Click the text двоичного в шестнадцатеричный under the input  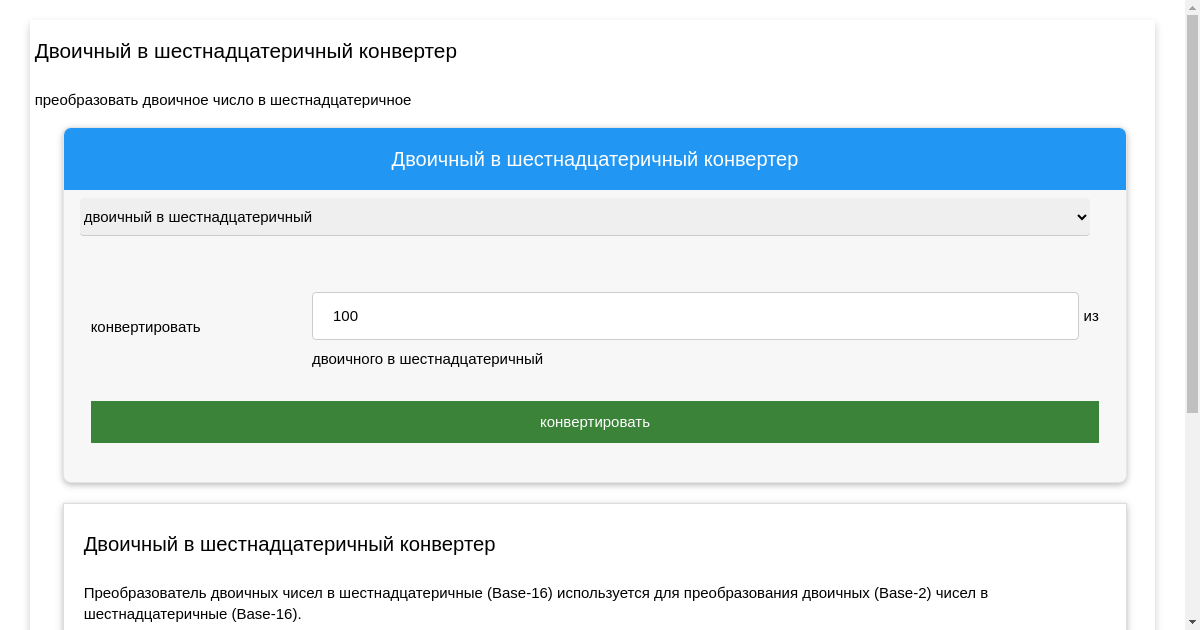[427, 359]
